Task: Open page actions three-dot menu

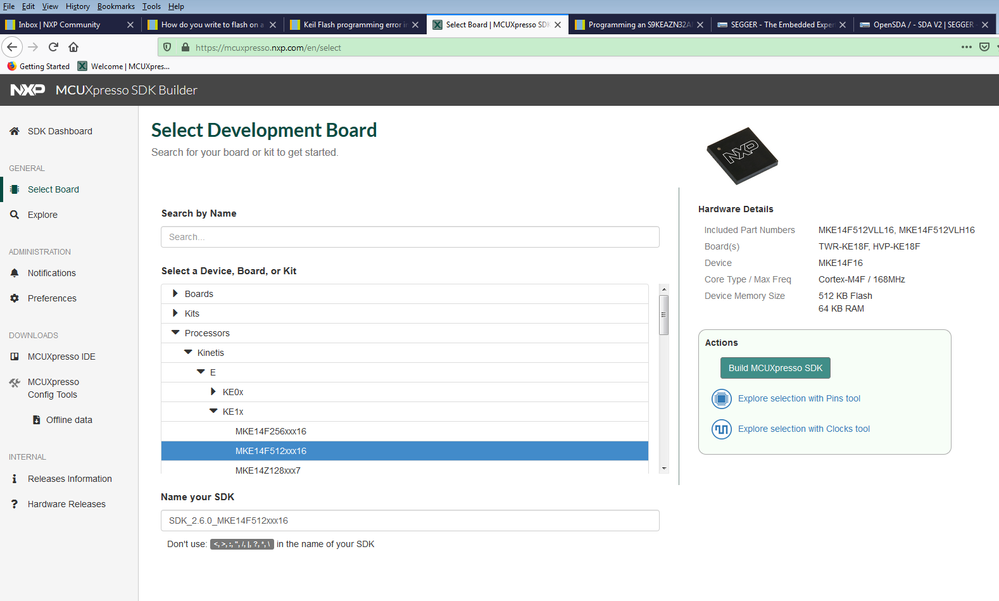Action: coord(967,47)
